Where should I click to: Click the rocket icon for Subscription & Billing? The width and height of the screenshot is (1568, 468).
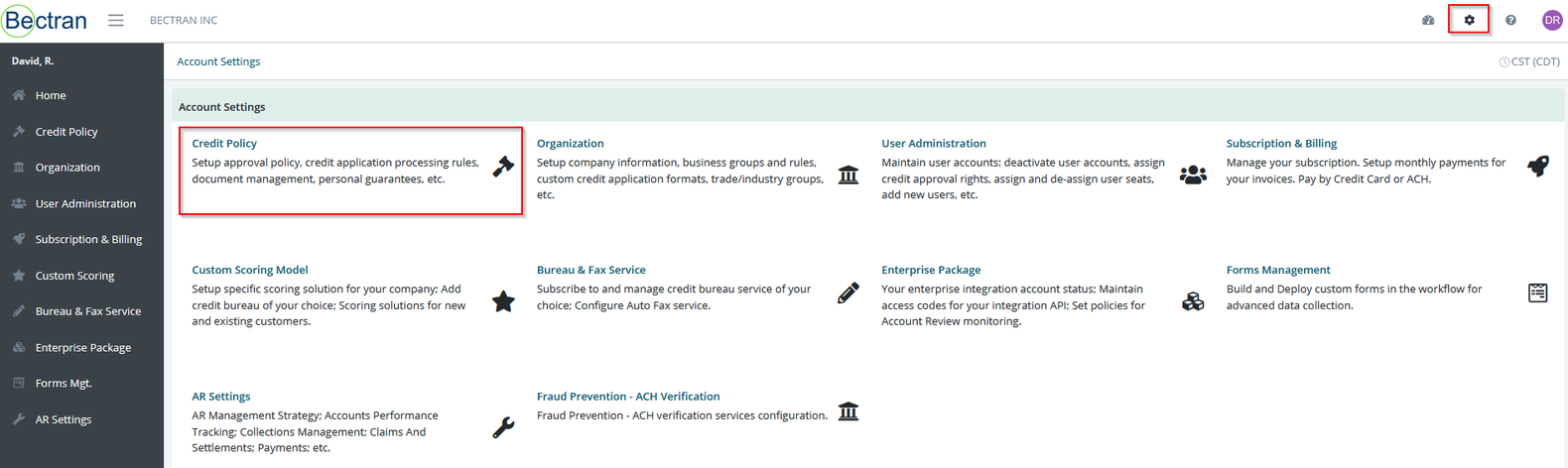1537,167
